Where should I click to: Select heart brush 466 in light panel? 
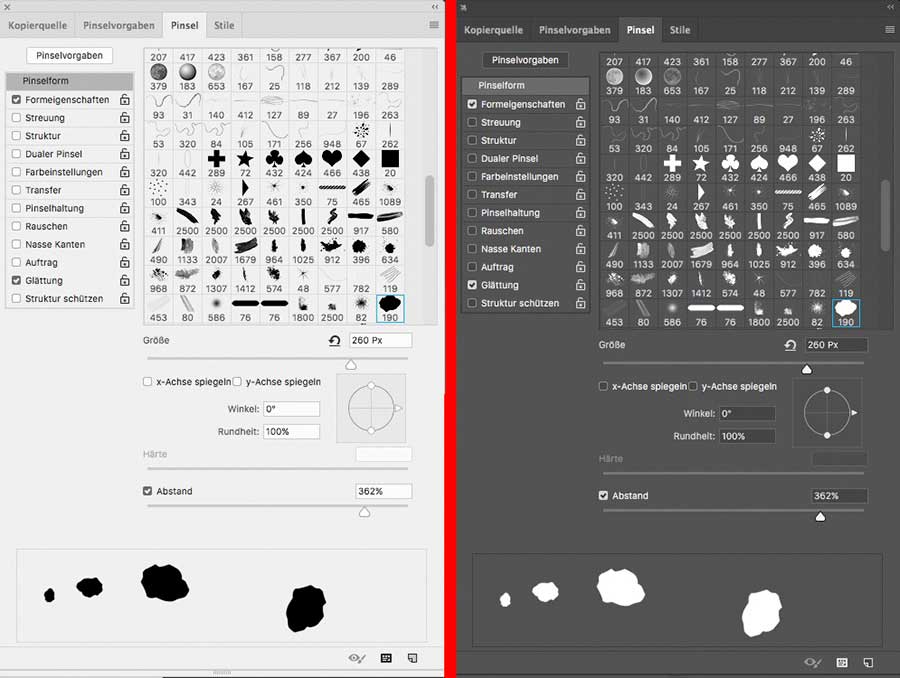pyautogui.click(x=332, y=164)
